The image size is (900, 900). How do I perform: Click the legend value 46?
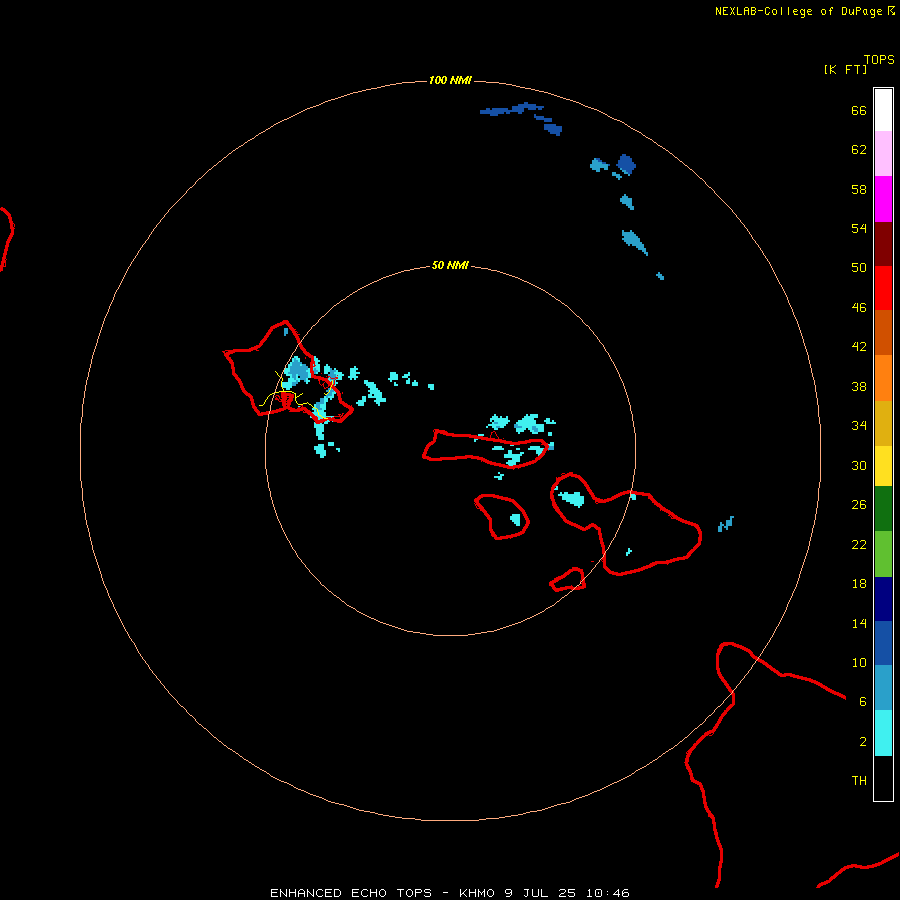[x=859, y=308]
